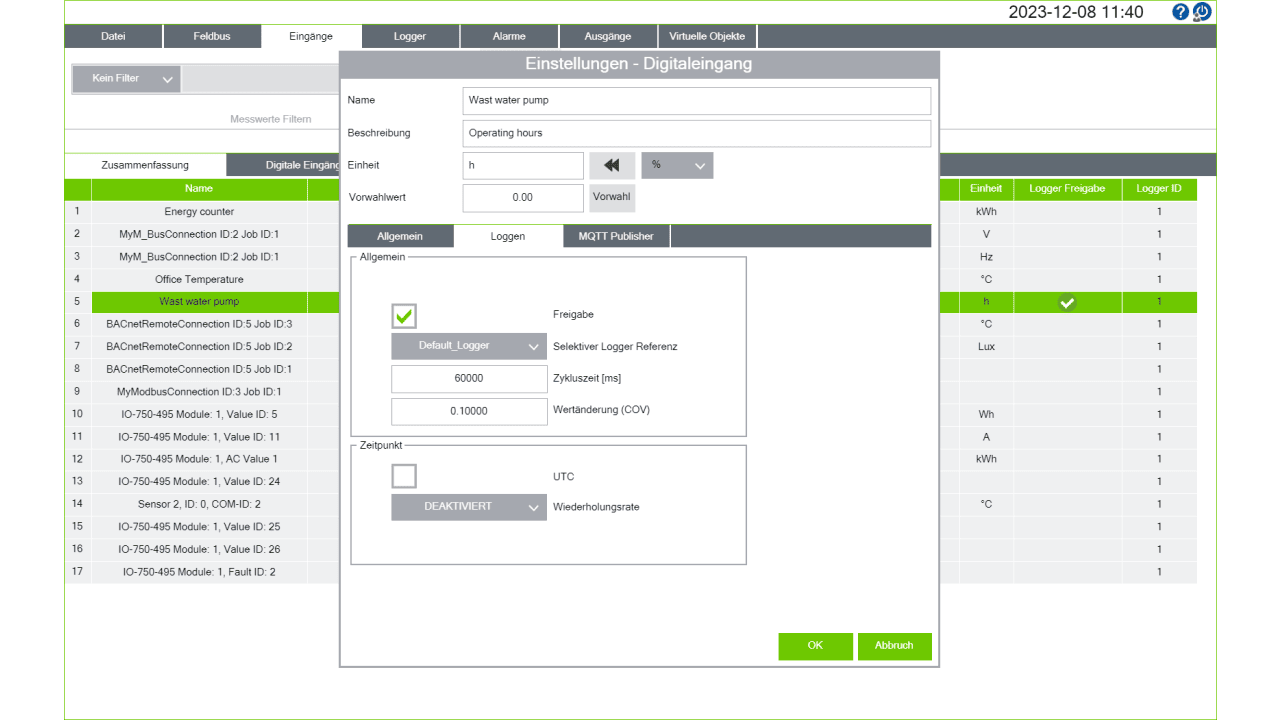Open the DEAKTIVIERT repeat rate dropdown
The width and height of the screenshot is (1280, 720).
click(469, 507)
